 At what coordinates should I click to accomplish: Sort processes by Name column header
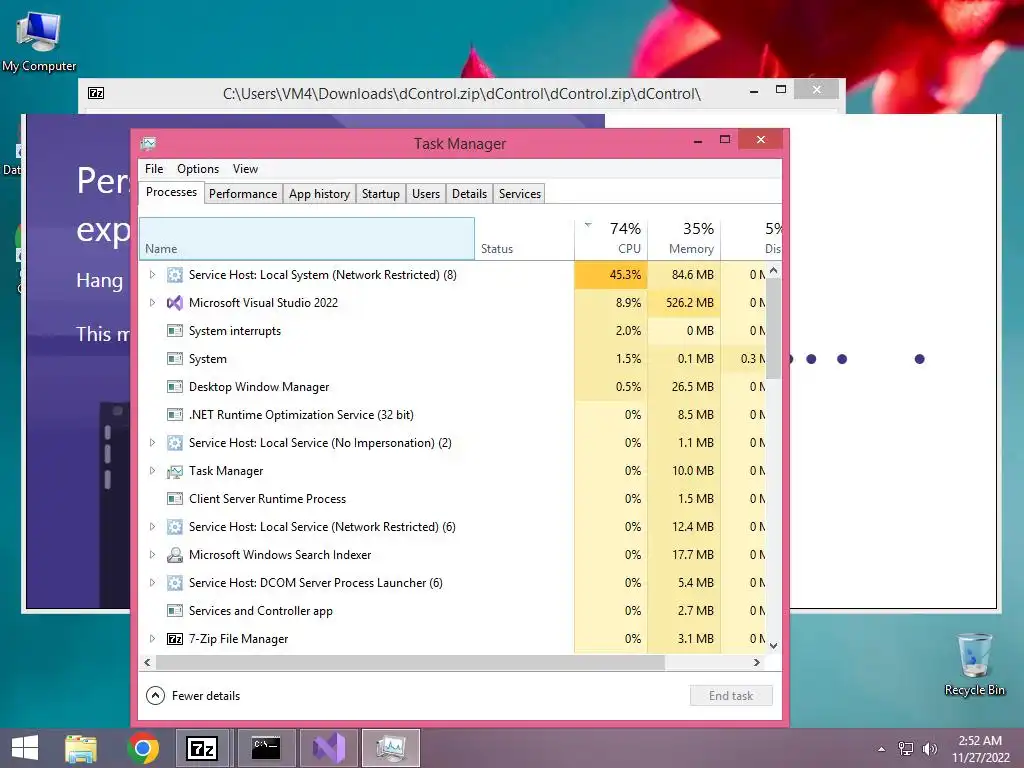tap(307, 239)
